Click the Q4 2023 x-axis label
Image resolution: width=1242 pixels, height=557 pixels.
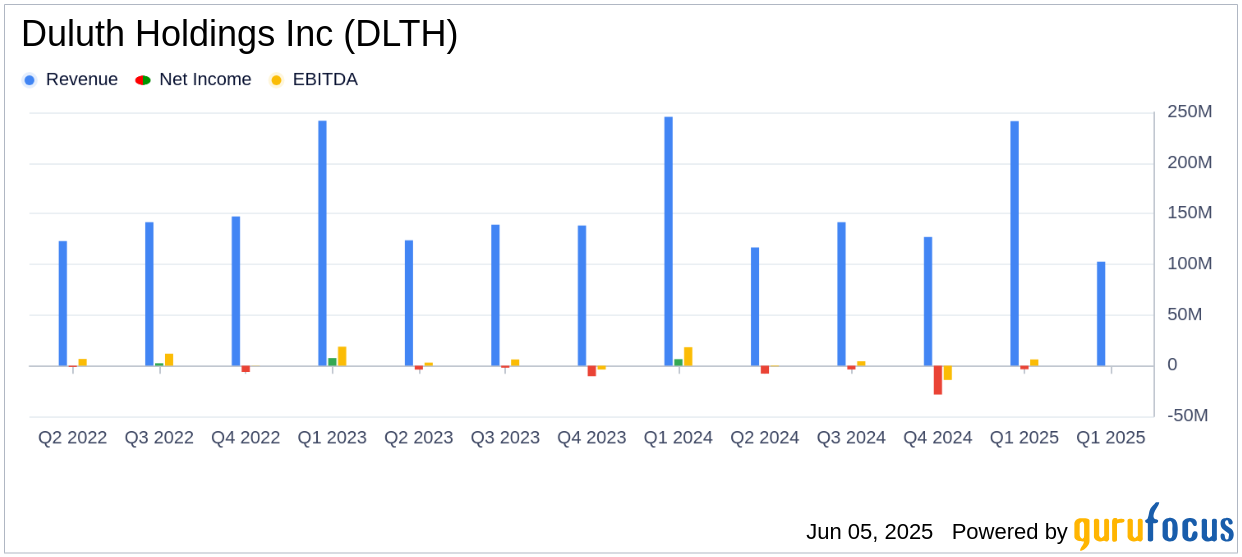point(592,438)
